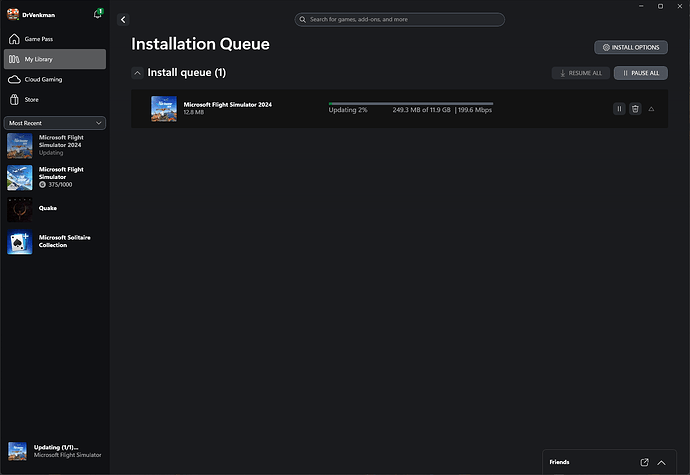Open the notifications bell icon
This screenshot has width=690, height=475.
[98, 14]
